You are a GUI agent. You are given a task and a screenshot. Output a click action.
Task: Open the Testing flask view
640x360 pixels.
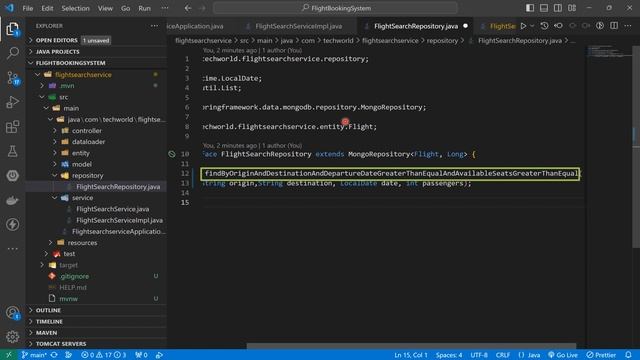pos(13,151)
